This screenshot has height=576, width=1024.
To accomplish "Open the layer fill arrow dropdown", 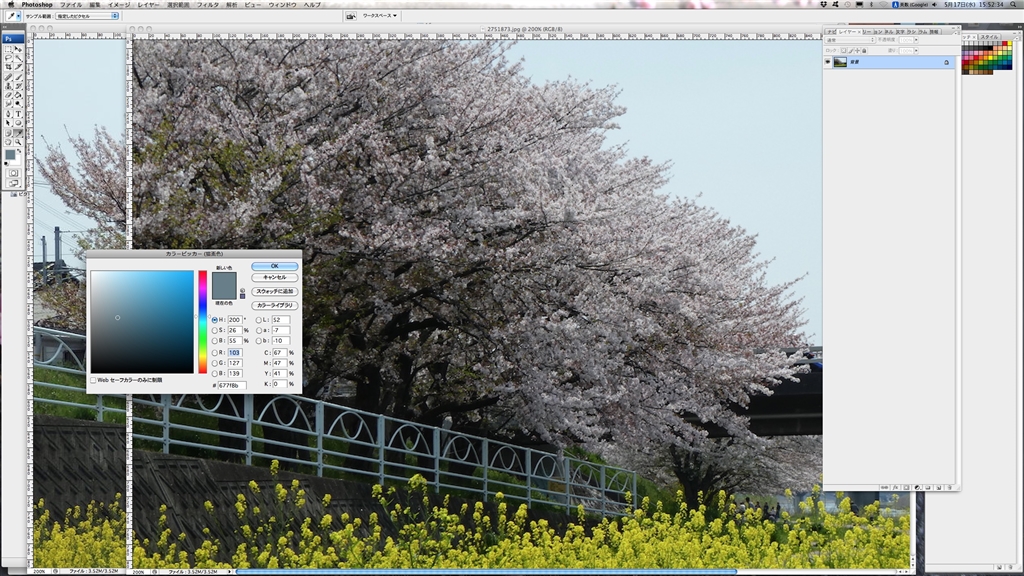I will [x=916, y=50].
